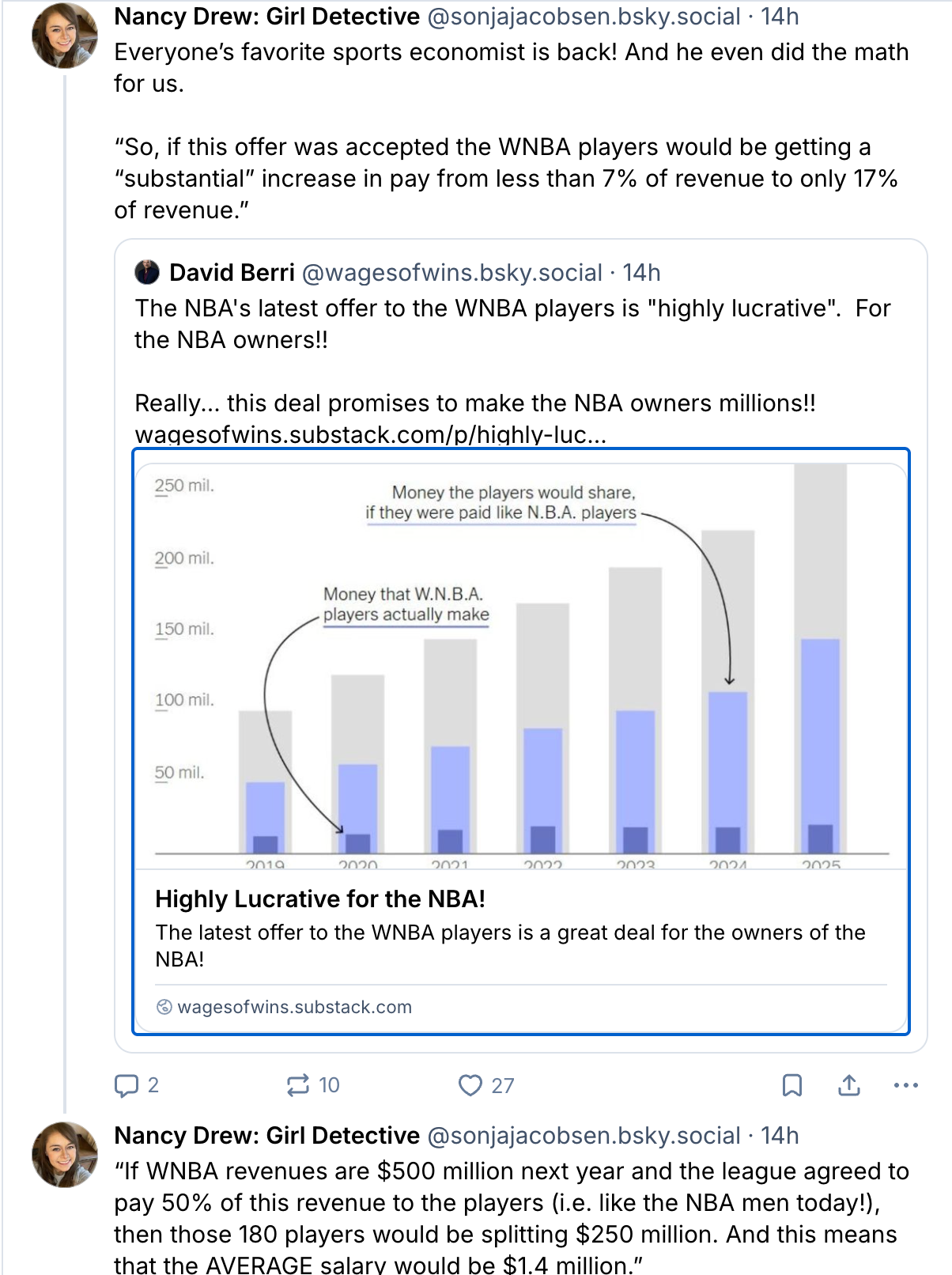Repost using the repost arrows icon

298,1085
